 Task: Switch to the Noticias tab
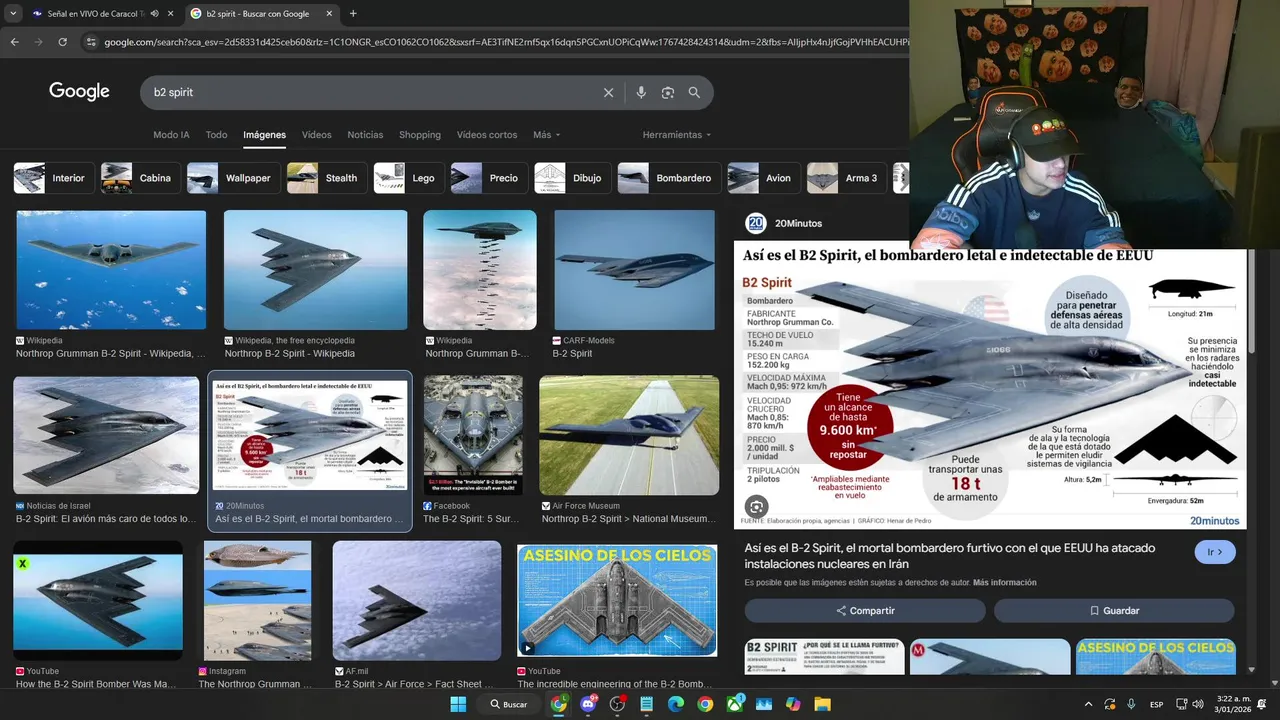365,135
